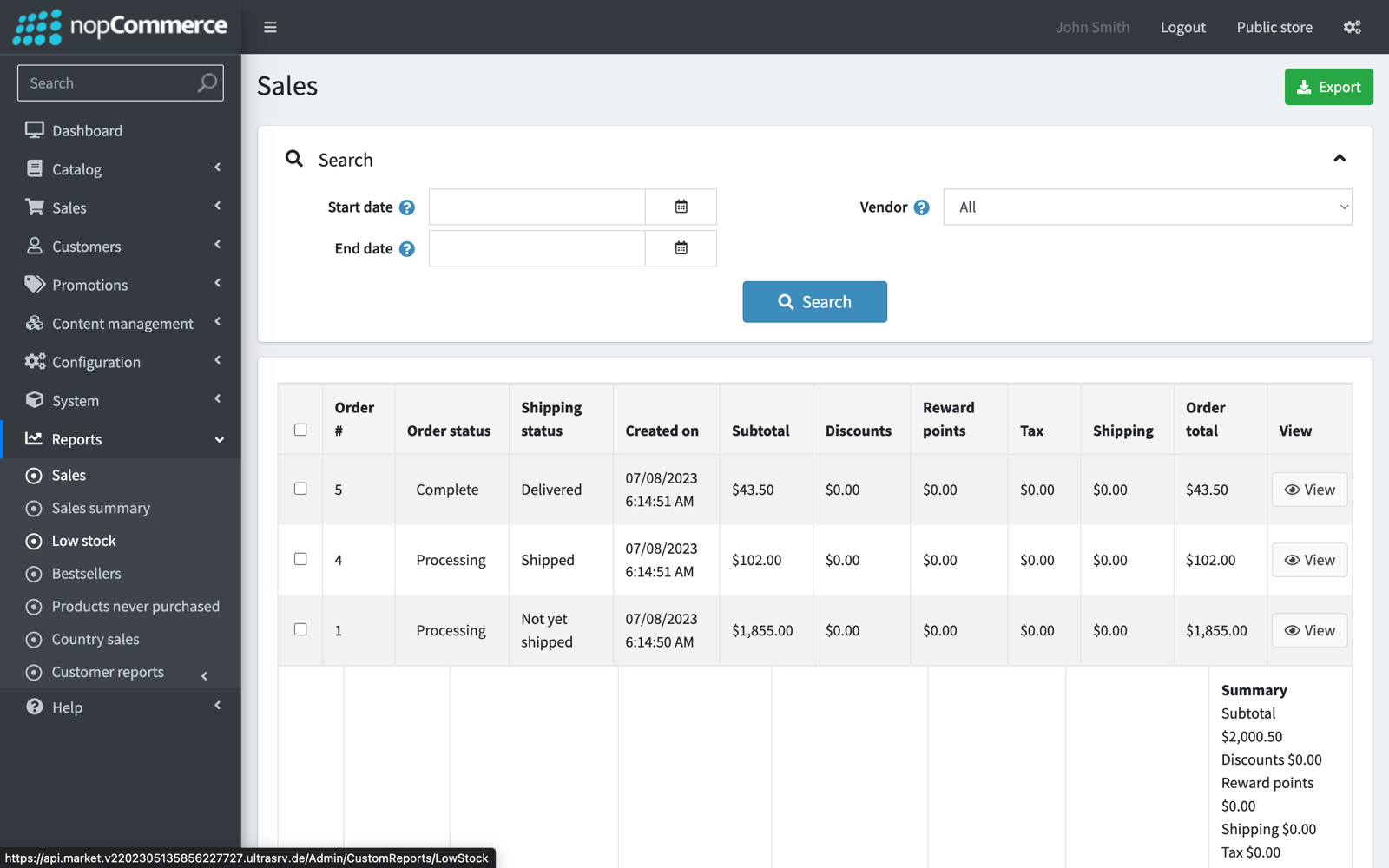Click the Vendor help question icon
This screenshot has width=1389, height=868.
(x=921, y=207)
